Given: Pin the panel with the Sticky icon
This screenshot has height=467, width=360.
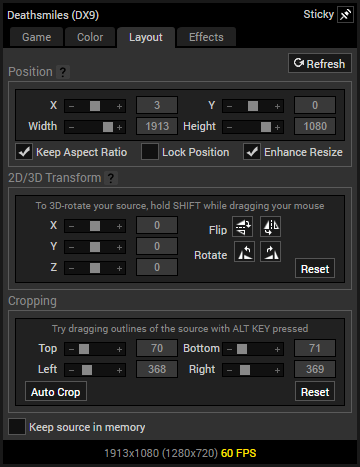Looking at the screenshot, I should tap(345, 15).
